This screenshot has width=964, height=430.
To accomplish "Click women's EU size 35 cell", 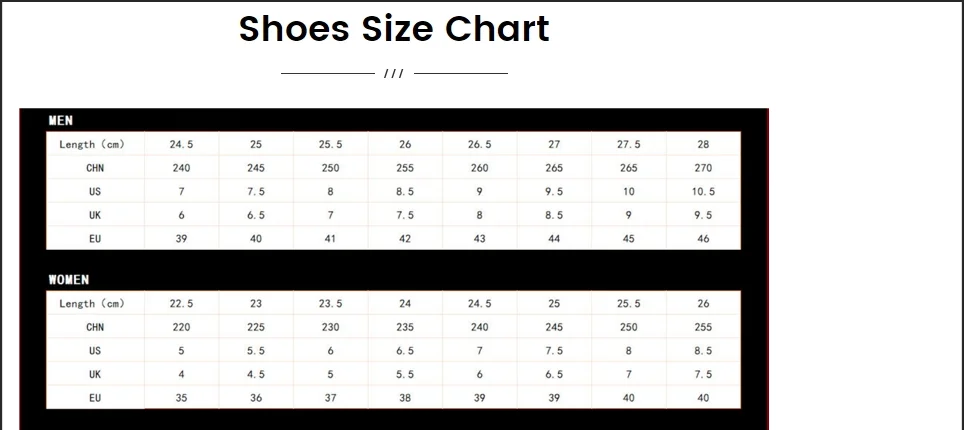I will (181, 397).
